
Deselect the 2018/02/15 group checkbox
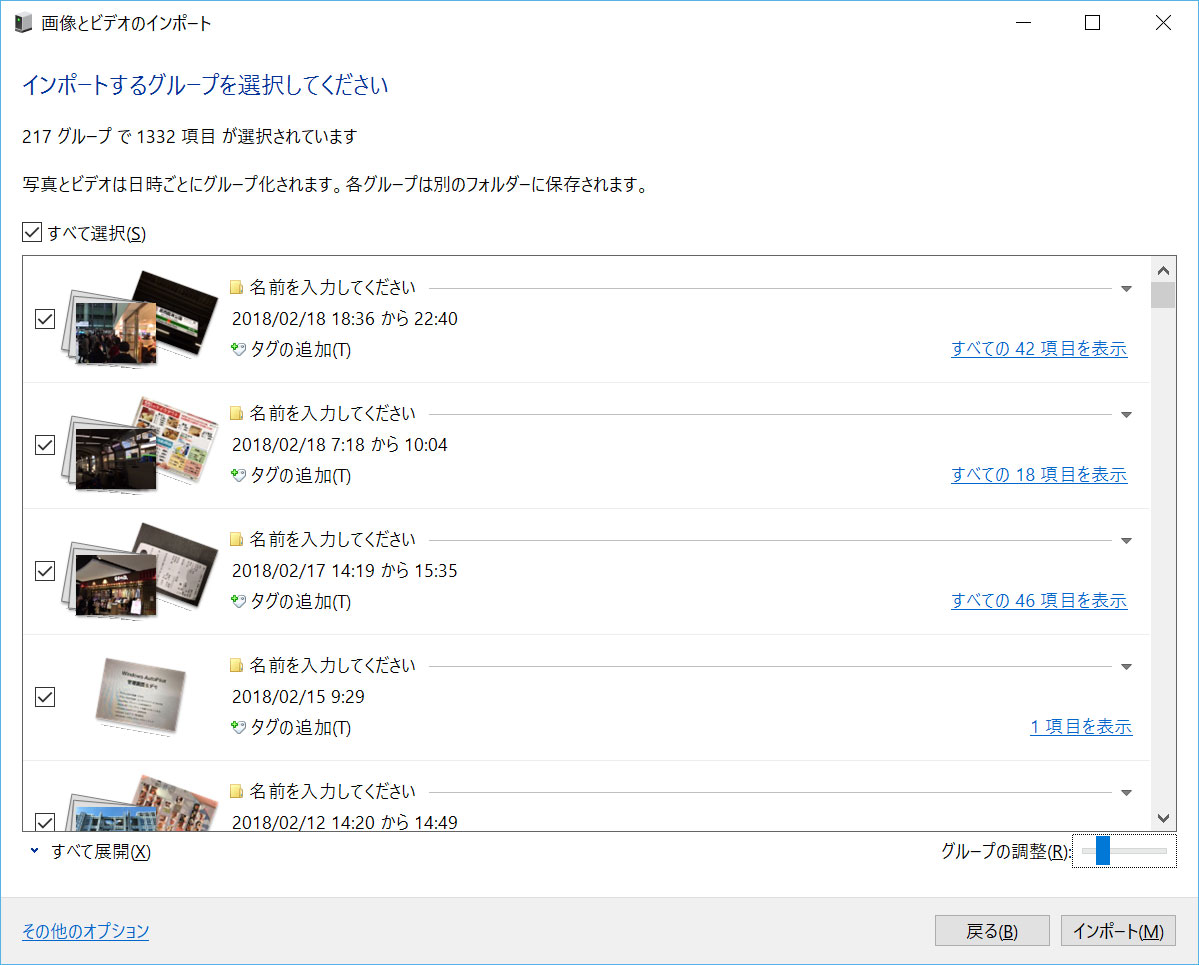[44, 697]
